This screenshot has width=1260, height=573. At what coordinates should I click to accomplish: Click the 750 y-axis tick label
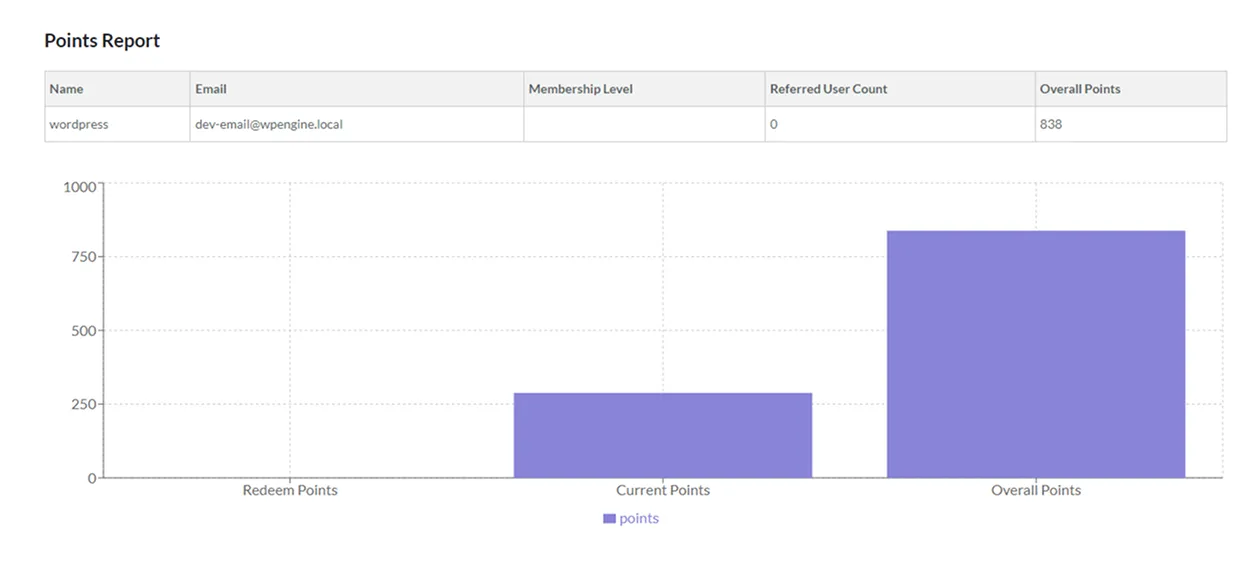(84, 257)
